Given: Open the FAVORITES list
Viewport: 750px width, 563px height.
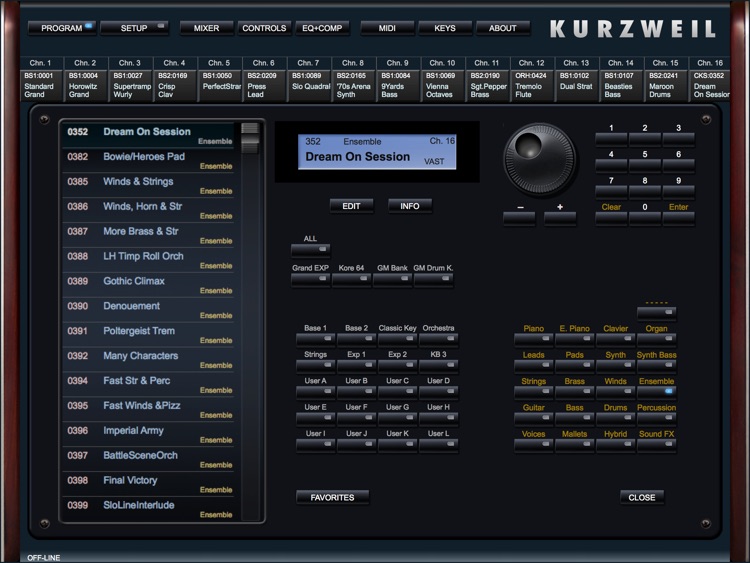Looking at the screenshot, I should click(332, 497).
